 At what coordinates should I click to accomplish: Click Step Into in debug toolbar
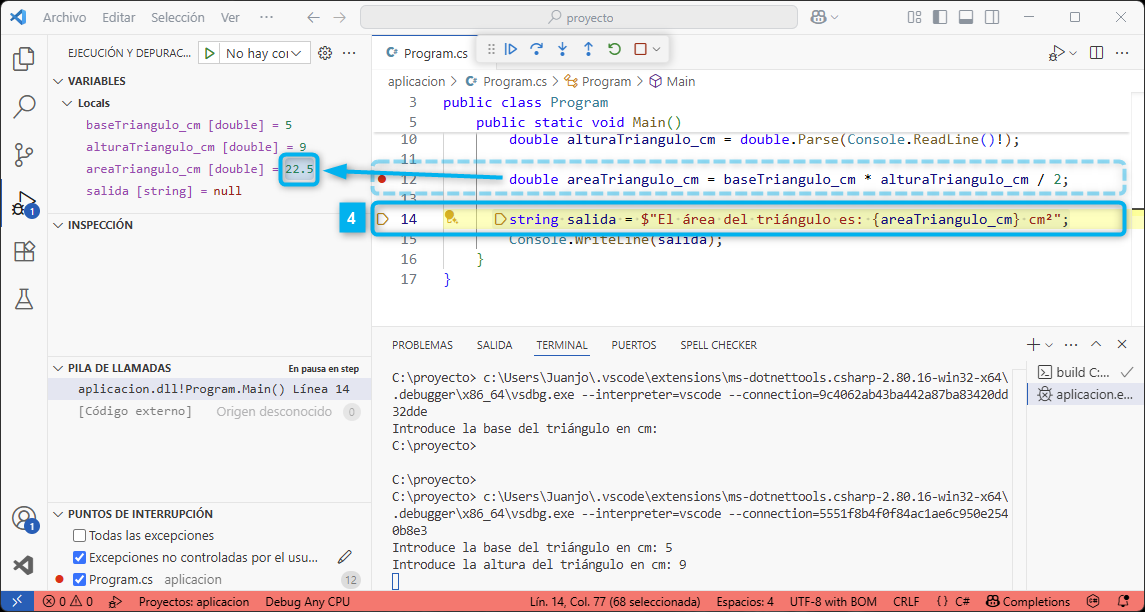click(562, 49)
